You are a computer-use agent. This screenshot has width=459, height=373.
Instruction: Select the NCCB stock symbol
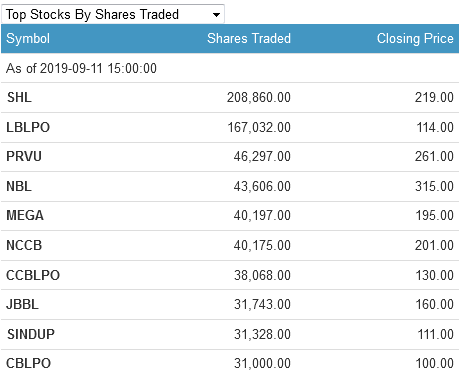click(x=24, y=245)
